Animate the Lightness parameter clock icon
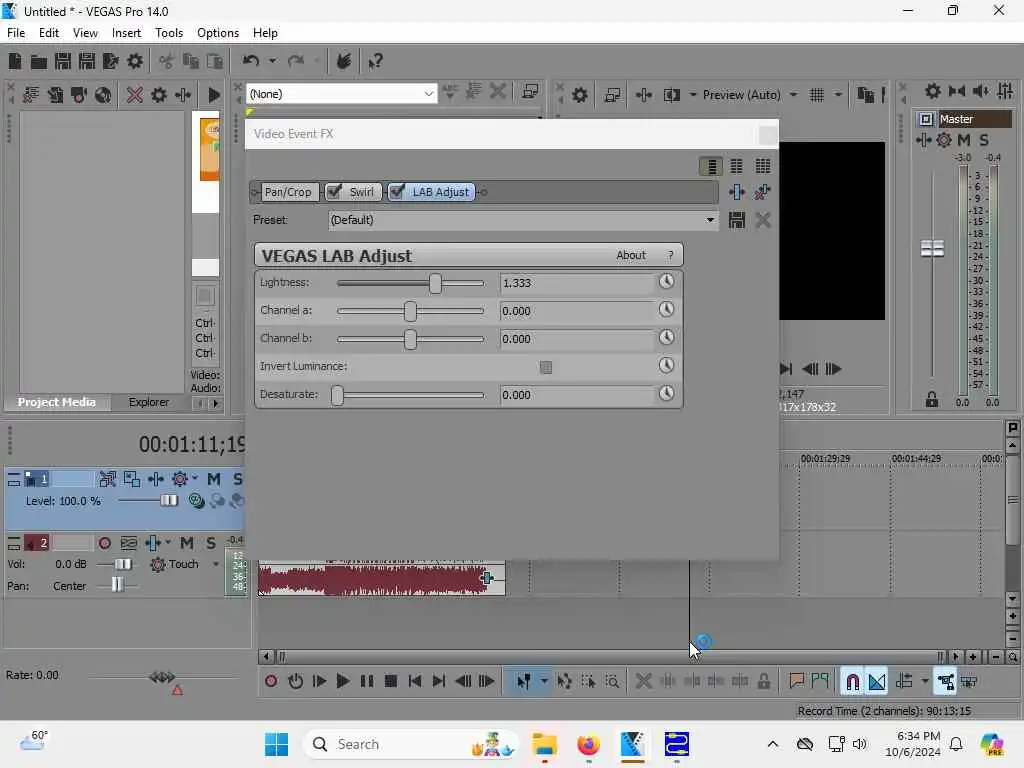1024x768 pixels. 666,281
